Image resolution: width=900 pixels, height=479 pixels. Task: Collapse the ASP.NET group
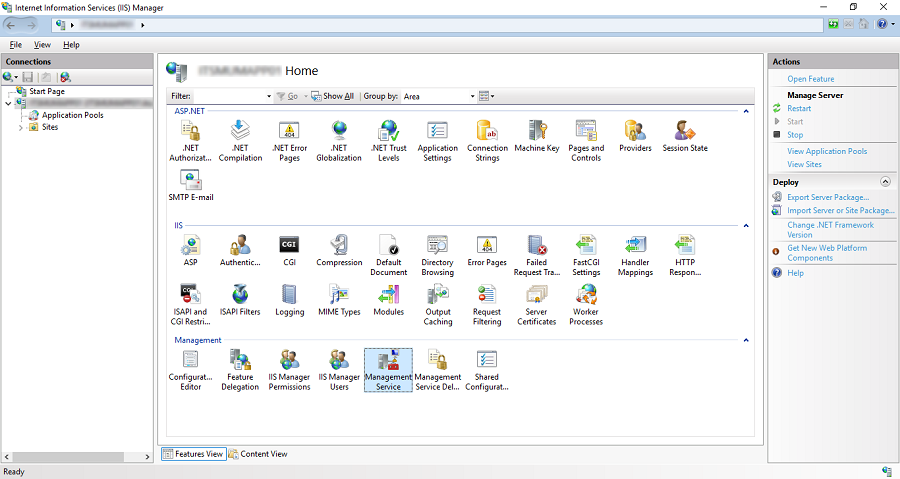pyautogui.click(x=746, y=111)
